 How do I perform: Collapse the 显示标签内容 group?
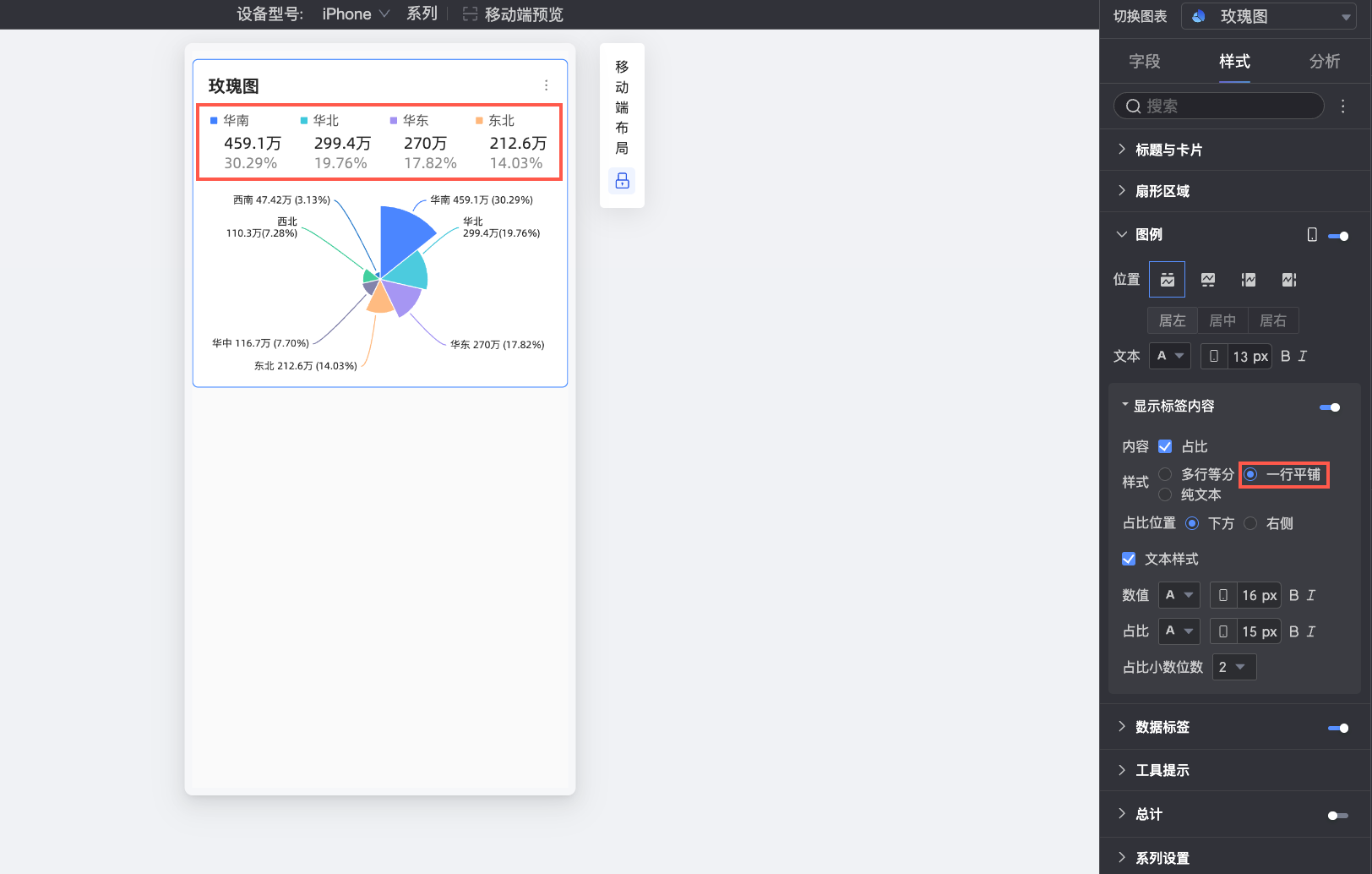1124,405
